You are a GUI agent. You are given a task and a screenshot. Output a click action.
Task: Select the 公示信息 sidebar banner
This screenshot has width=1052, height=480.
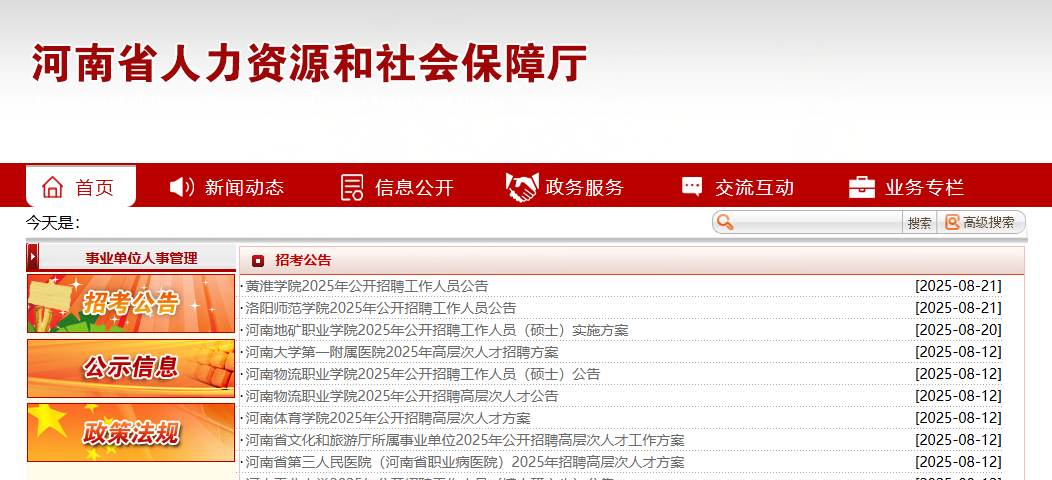[x=131, y=368]
